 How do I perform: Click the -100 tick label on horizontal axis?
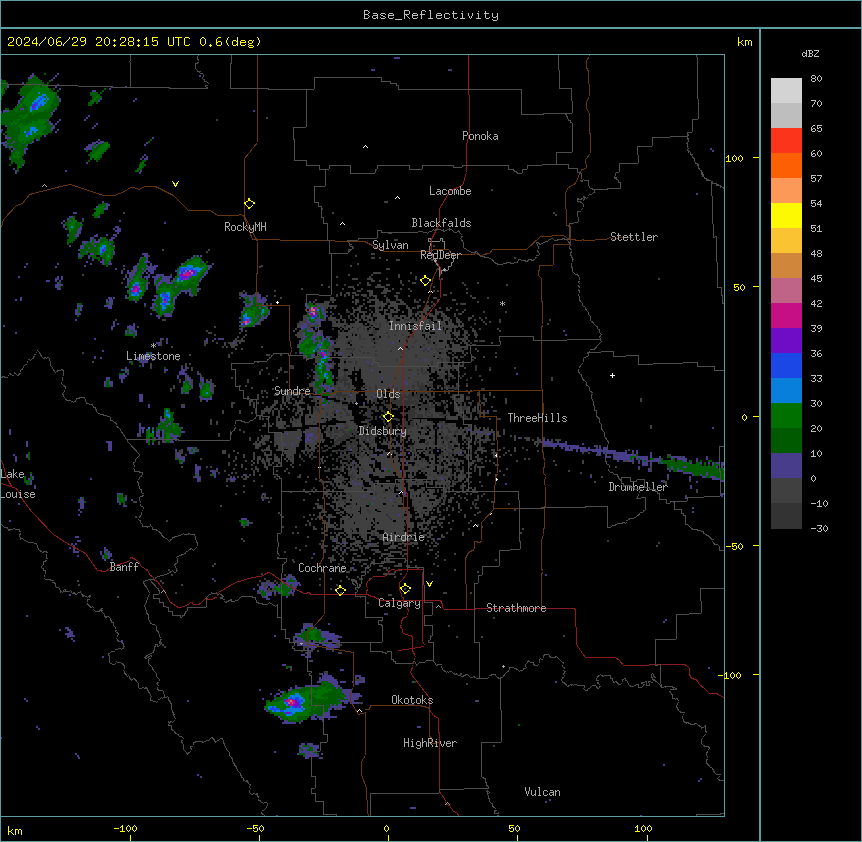tap(125, 829)
